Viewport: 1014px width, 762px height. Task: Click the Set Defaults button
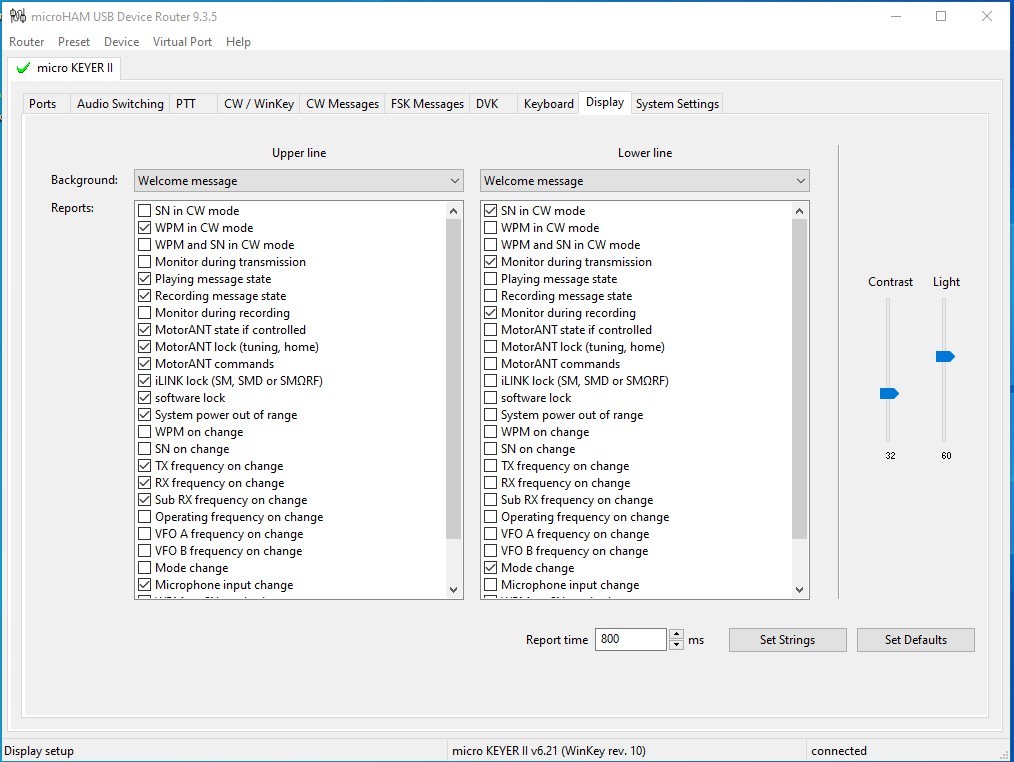[916, 640]
